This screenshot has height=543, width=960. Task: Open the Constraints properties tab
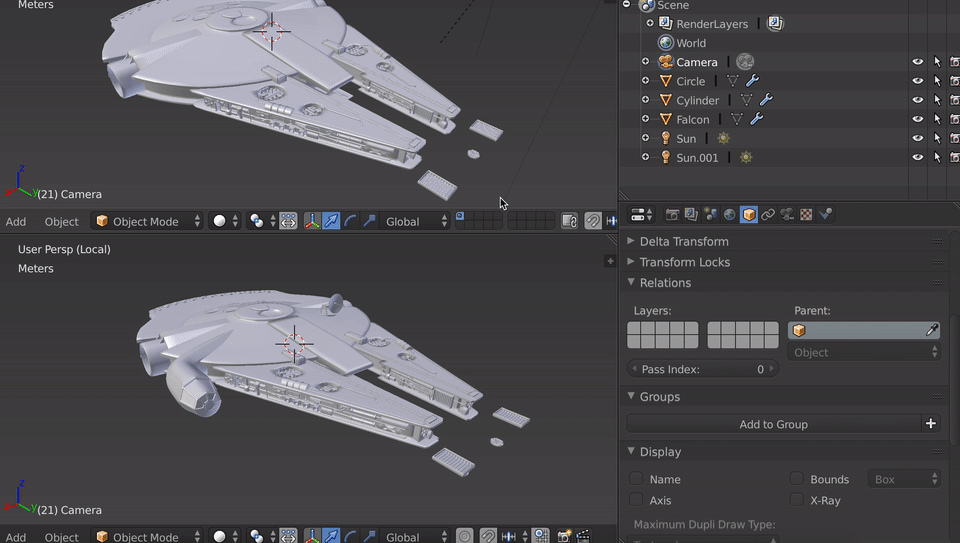tap(768, 214)
